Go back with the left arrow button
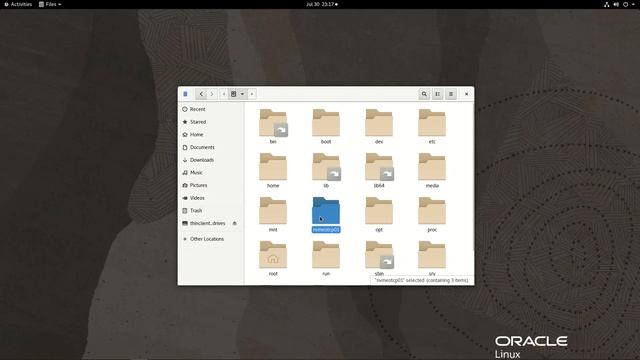 coord(201,94)
